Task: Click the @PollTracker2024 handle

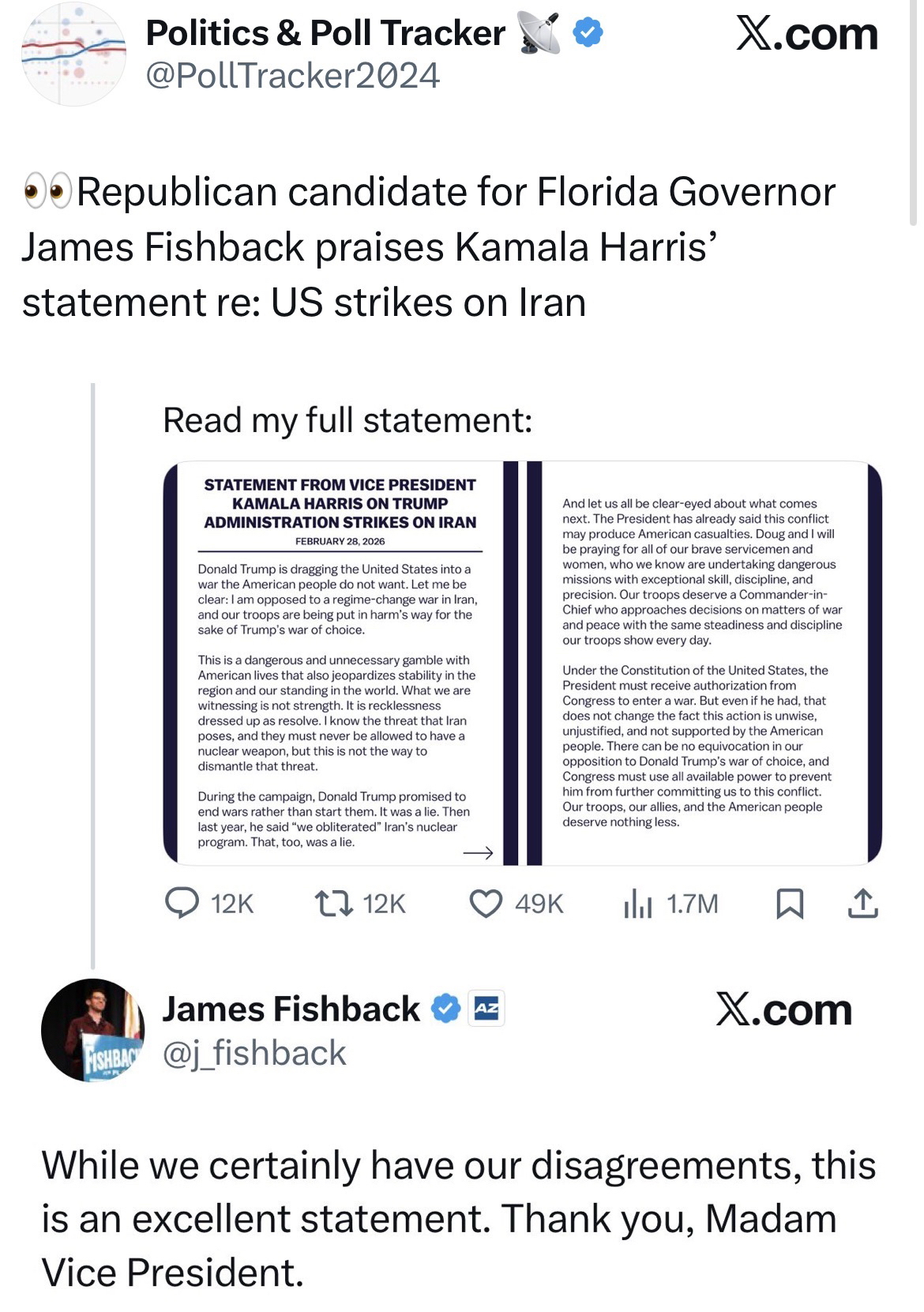Action: pyautogui.click(x=293, y=76)
